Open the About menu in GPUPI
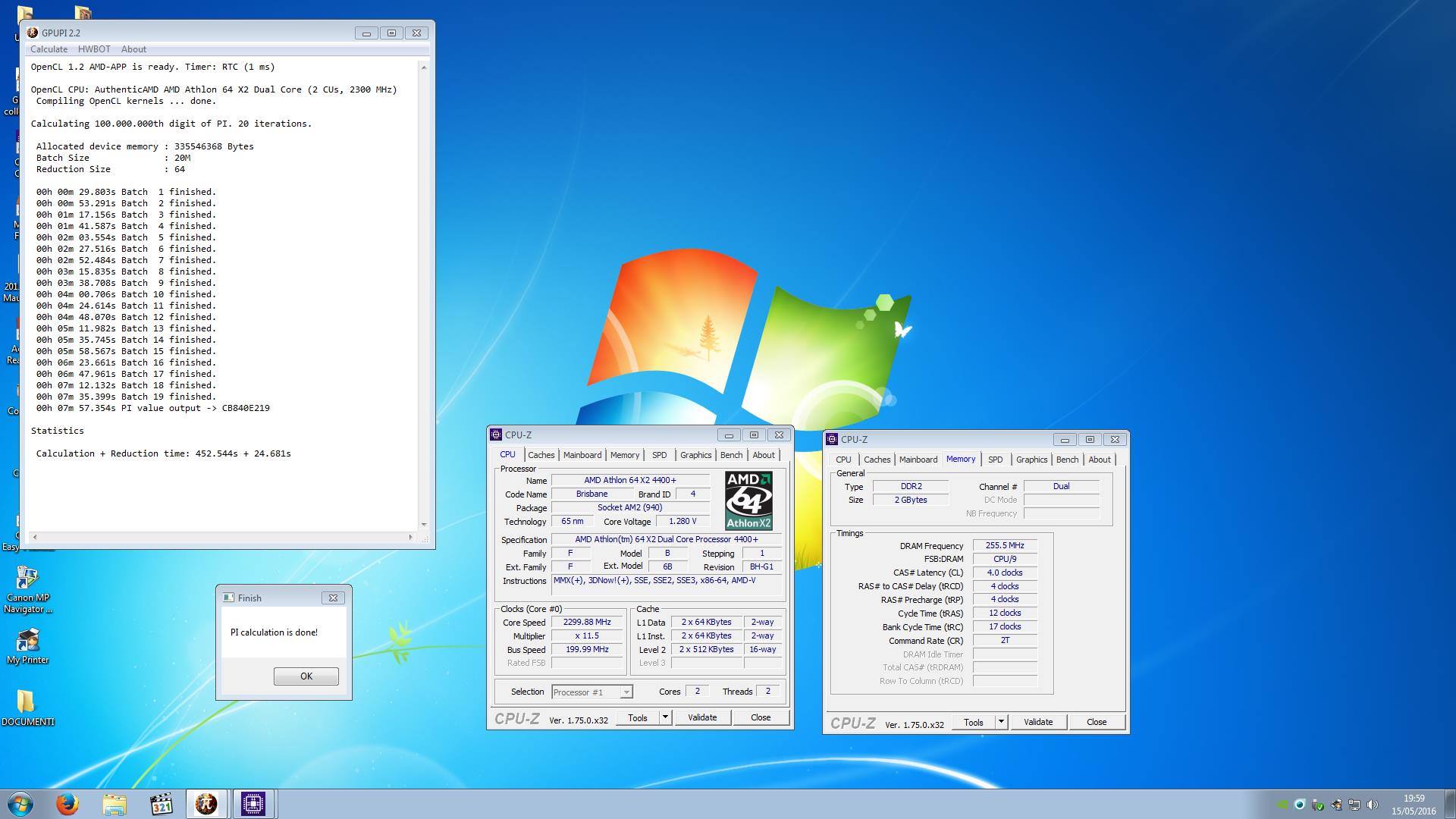1456x819 pixels. [x=133, y=49]
